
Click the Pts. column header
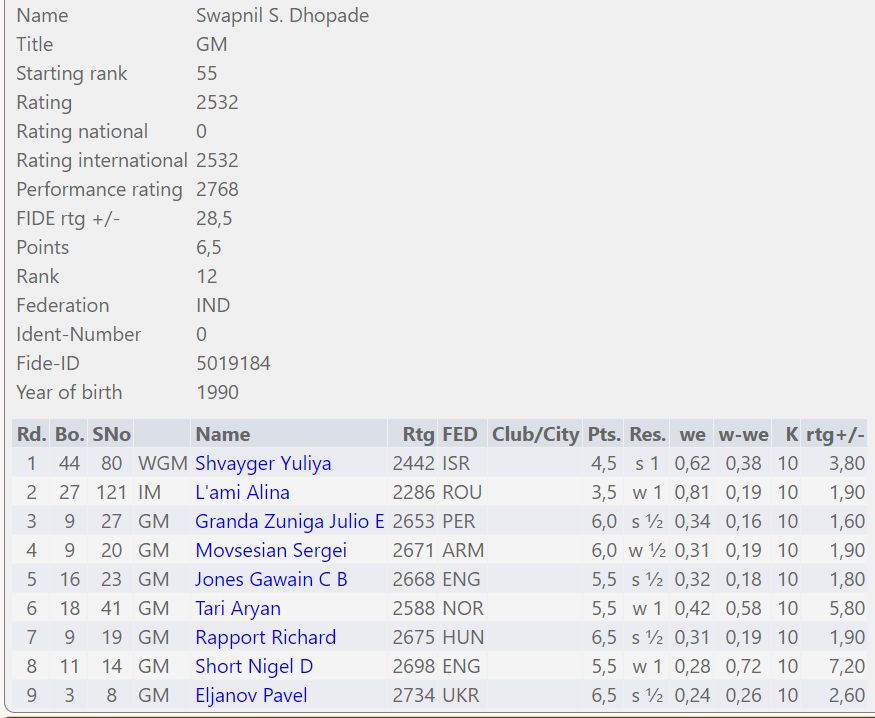click(604, 435)
